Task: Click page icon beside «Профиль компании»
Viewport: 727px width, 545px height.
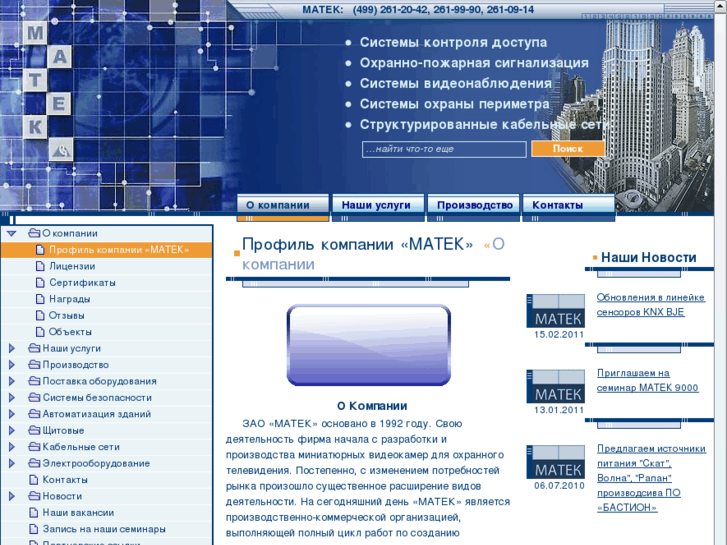Action: click(x=40, y=250)
